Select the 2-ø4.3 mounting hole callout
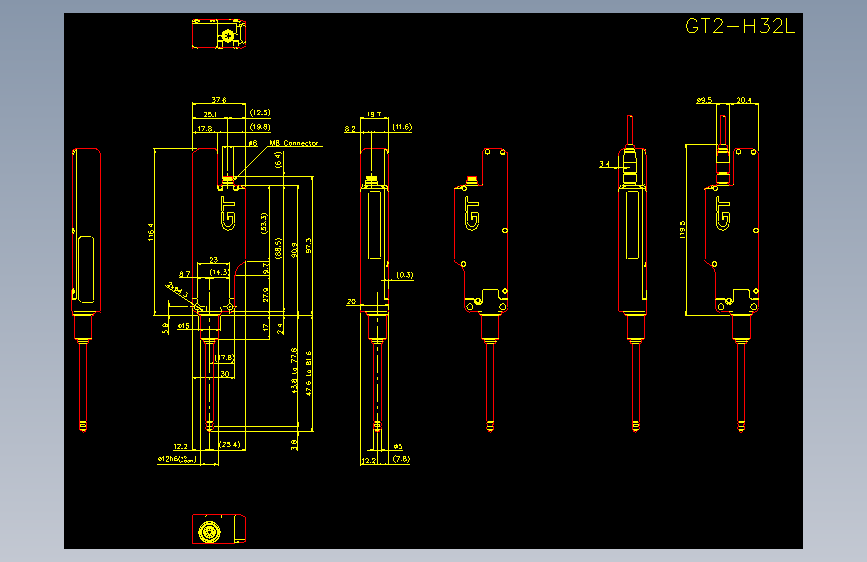867x562 pixels. tap(177, 290)
